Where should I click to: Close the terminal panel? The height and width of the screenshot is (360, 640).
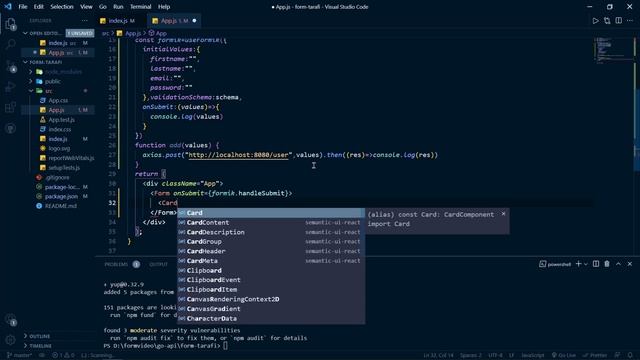coord(630,264)
